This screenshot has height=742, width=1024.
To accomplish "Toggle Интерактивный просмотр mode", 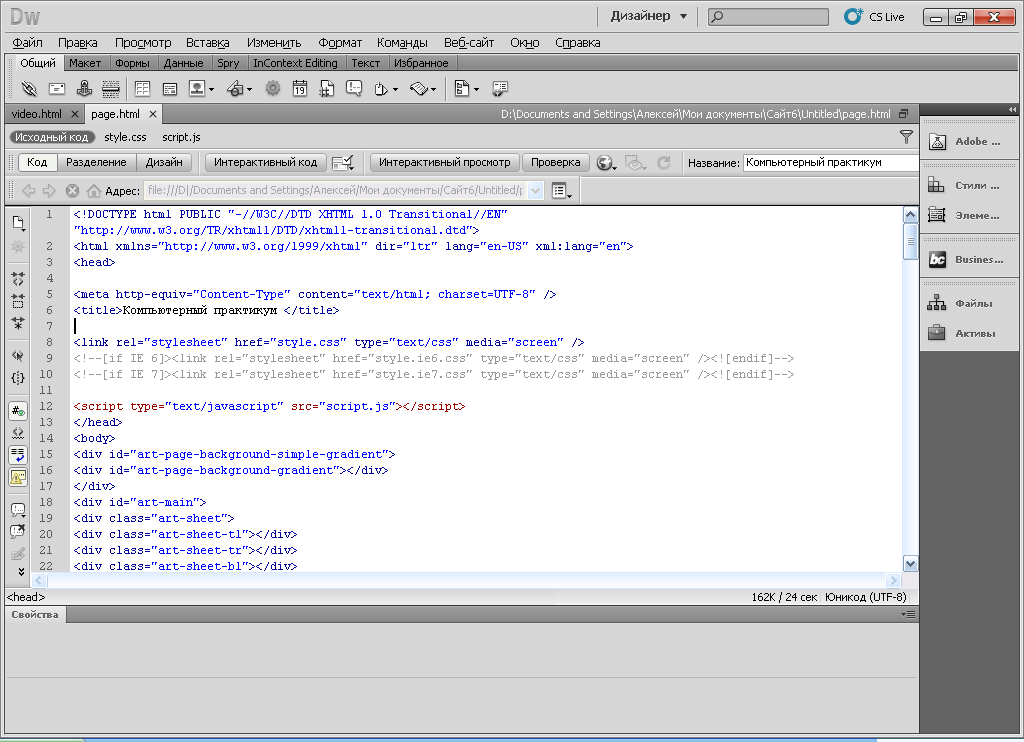I will [445, 162].
